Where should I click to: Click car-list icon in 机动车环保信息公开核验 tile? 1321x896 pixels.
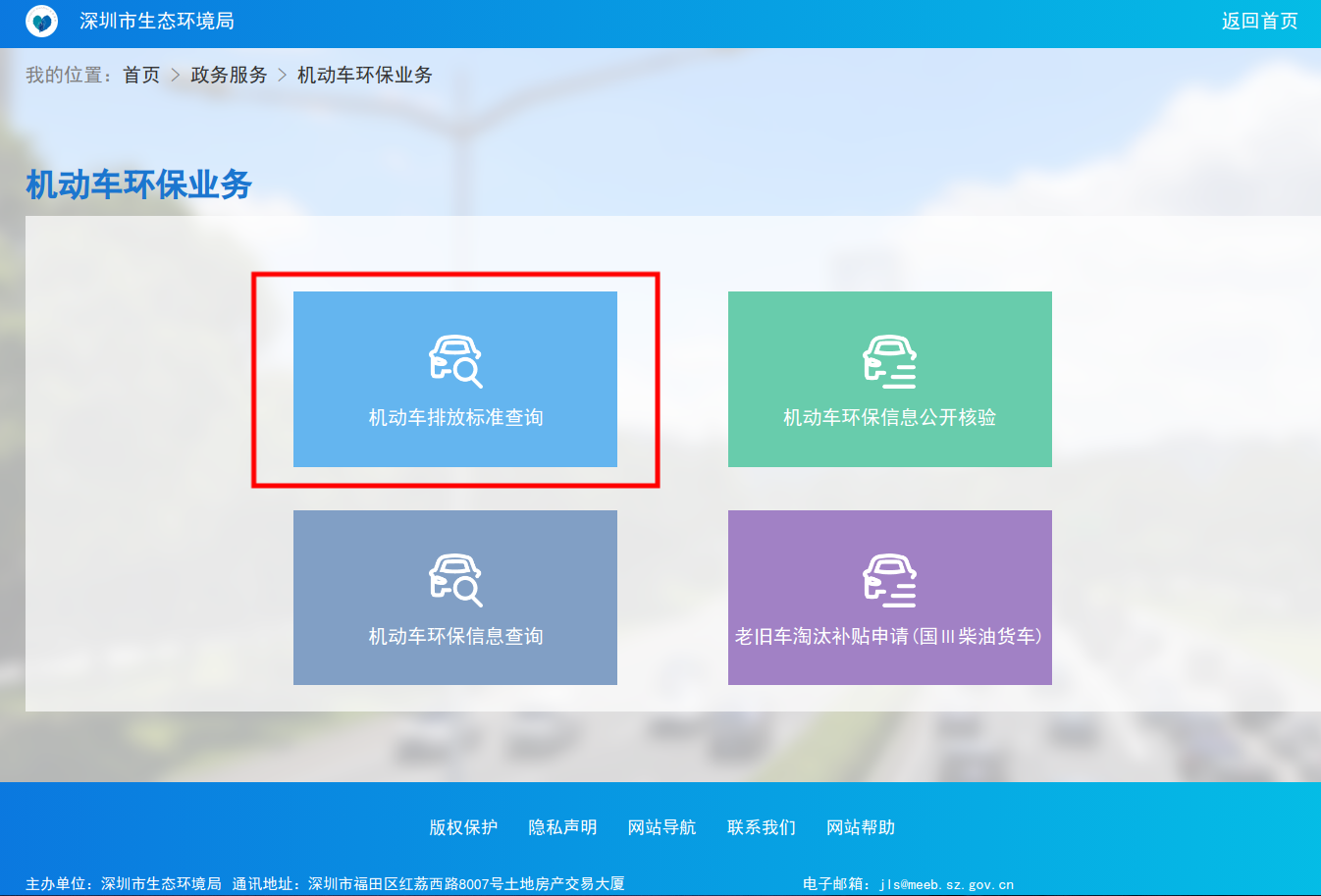tap(889, 361)
